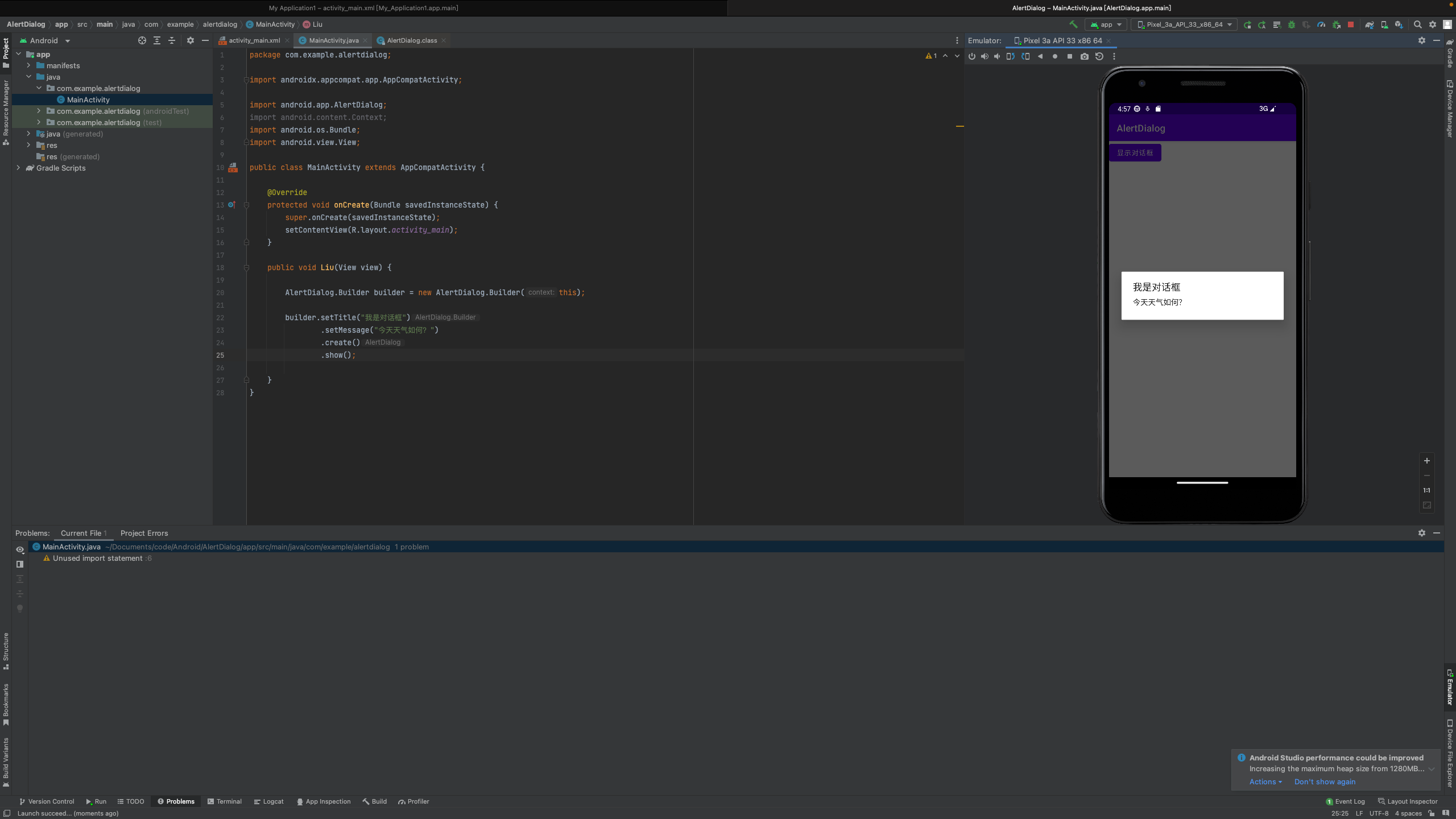Select the Project Errors tab
The image size is (1456, 819).
pyautogui.click(x=144, y=533)
